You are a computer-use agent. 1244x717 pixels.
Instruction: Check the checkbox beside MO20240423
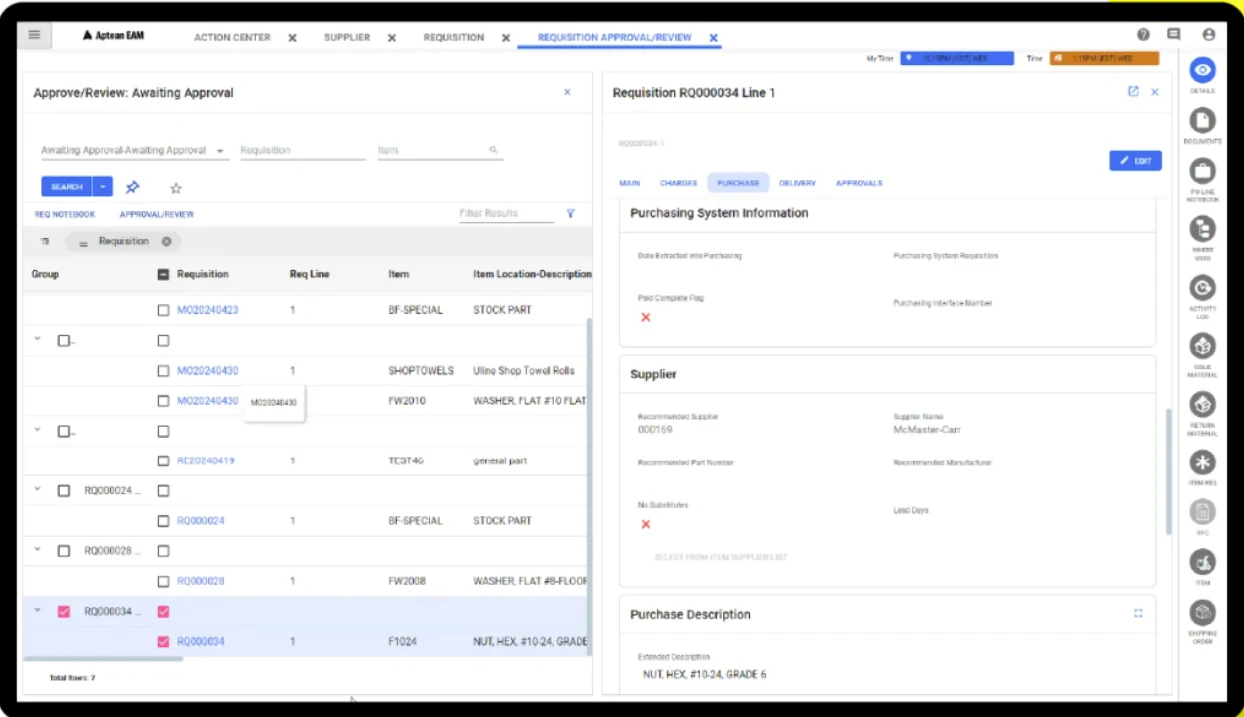click(x=163, y=310)
